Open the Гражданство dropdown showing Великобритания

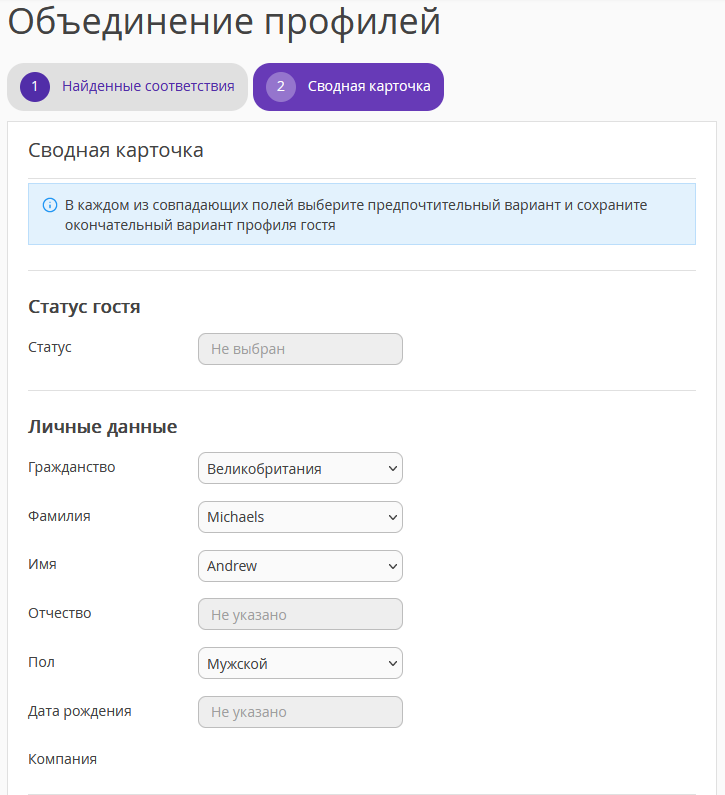300,468
